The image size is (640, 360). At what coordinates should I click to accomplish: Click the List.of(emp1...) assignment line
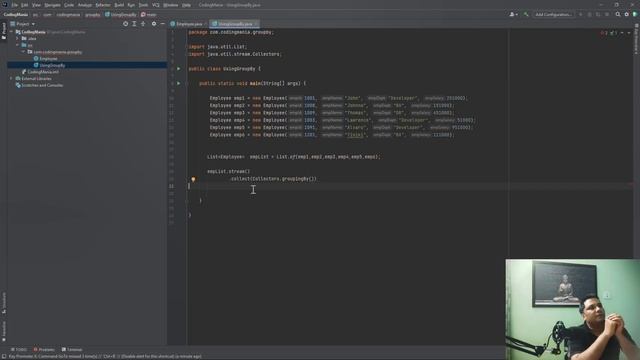pos(293,157)
